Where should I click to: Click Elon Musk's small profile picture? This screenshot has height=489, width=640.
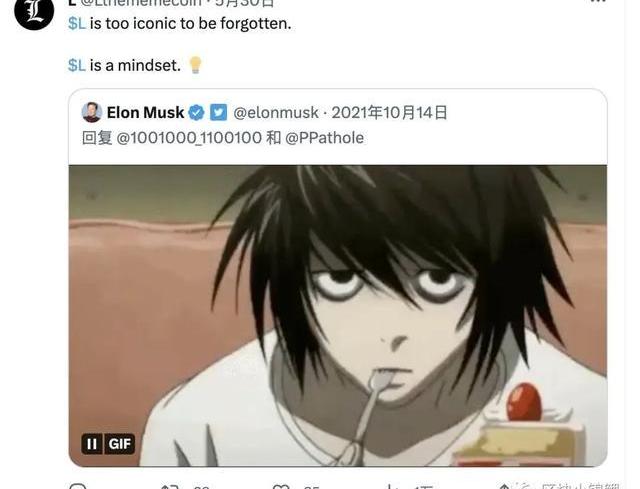tap(92, 113)
